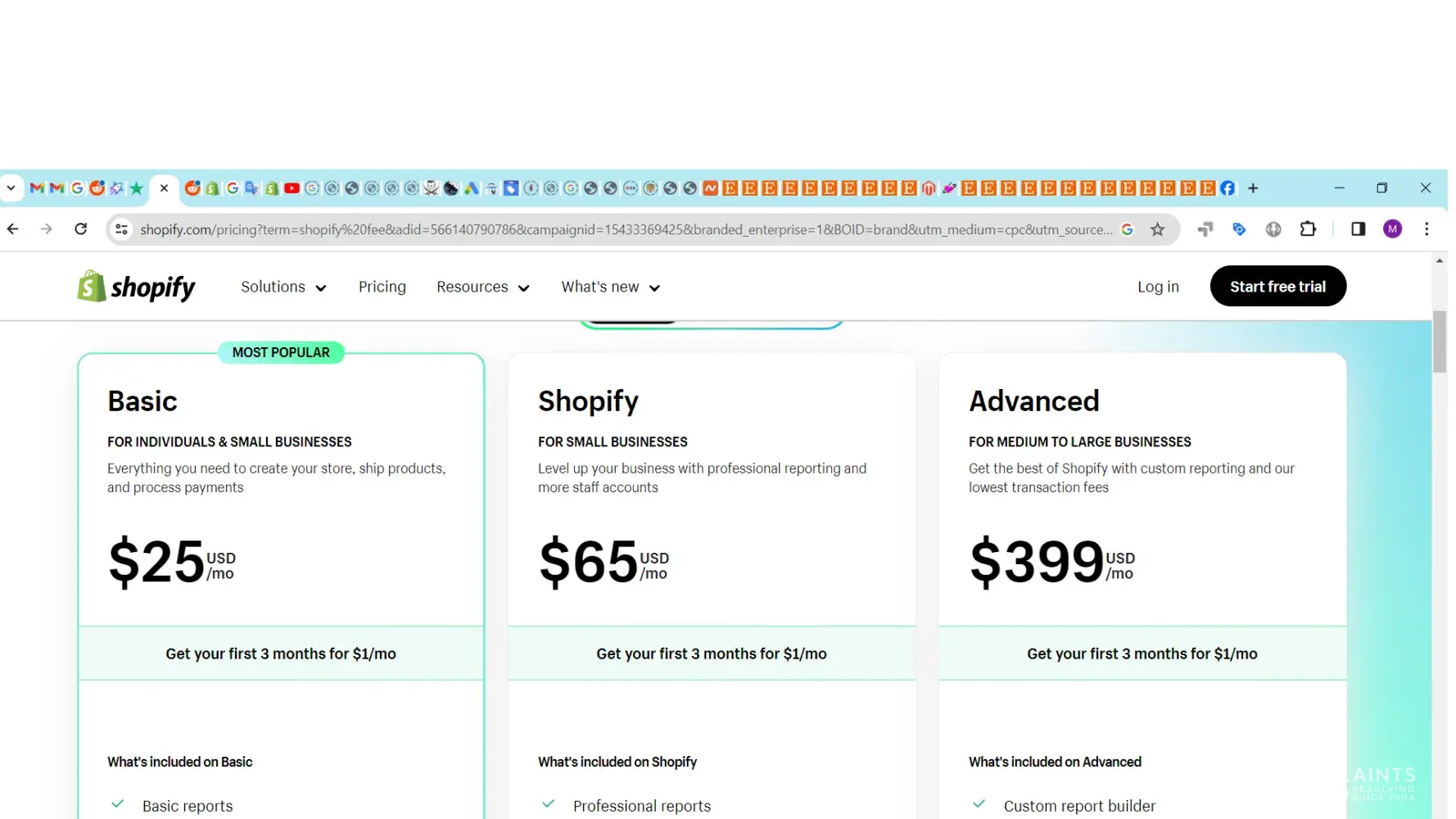Switch to the Google Translate tab
Image resolution: width=1456 pixels, height=819 pixels.
(251, 188)
